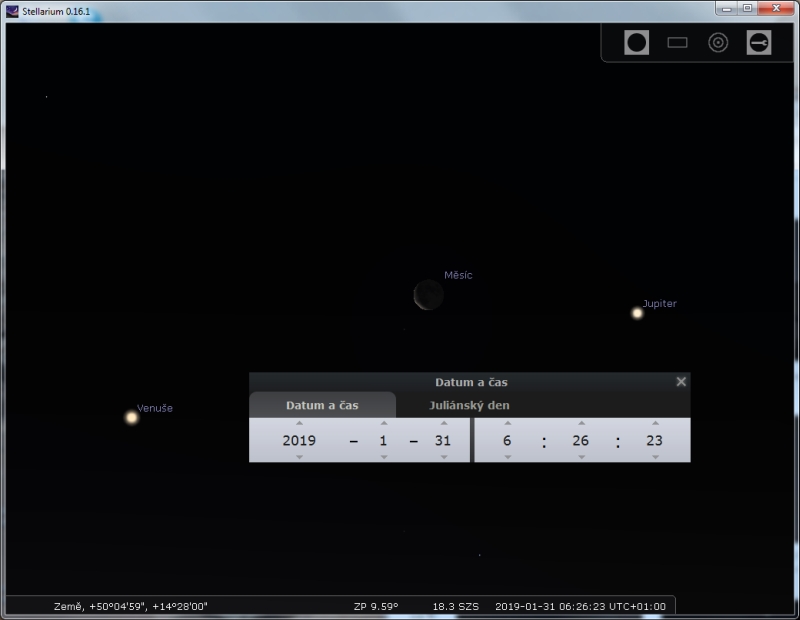Click the minutes field showing 26
The image size is (800, 620).
581,440
